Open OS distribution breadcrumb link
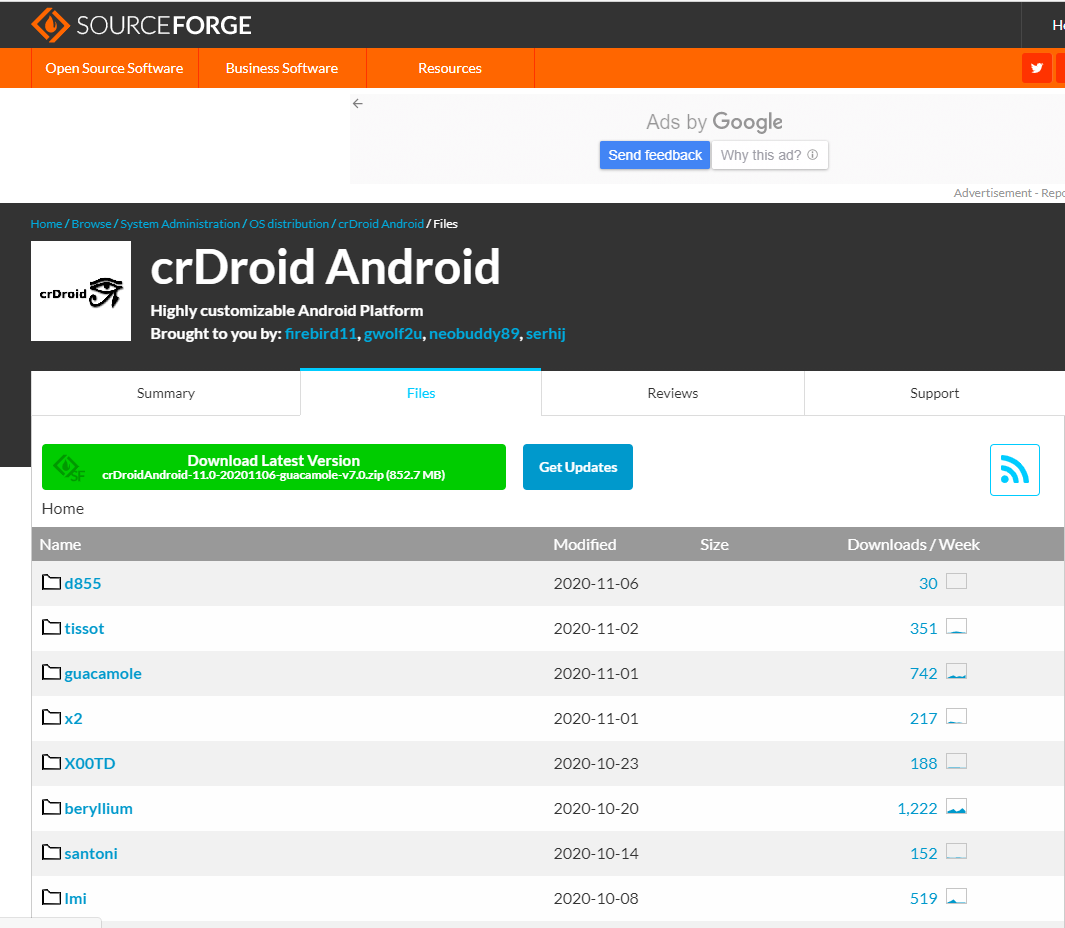Image resolution: width=1065 pixels, height=928 pixels. (289, 224)
